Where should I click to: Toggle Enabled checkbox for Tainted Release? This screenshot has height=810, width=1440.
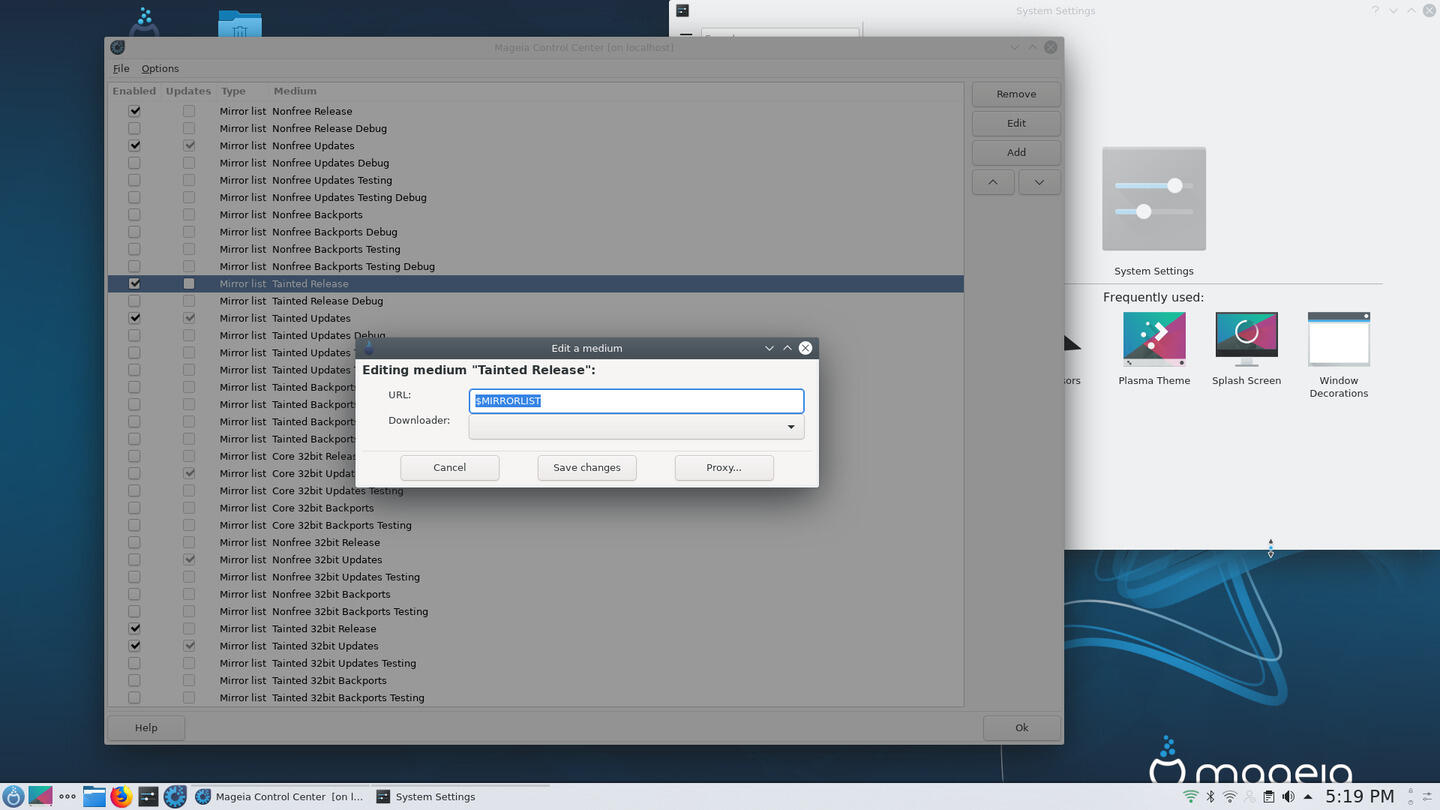pos(134,284)
